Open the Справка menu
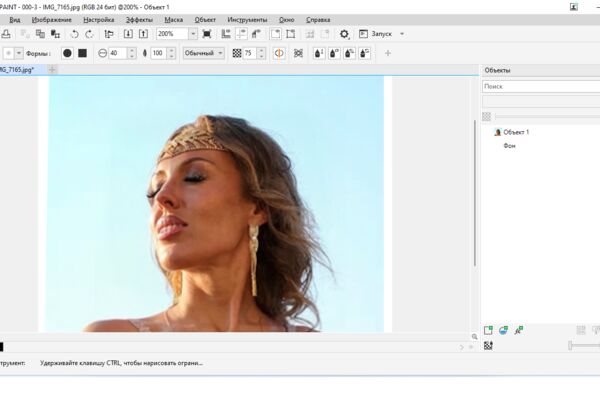600x400 pixels. pos(318,20)
